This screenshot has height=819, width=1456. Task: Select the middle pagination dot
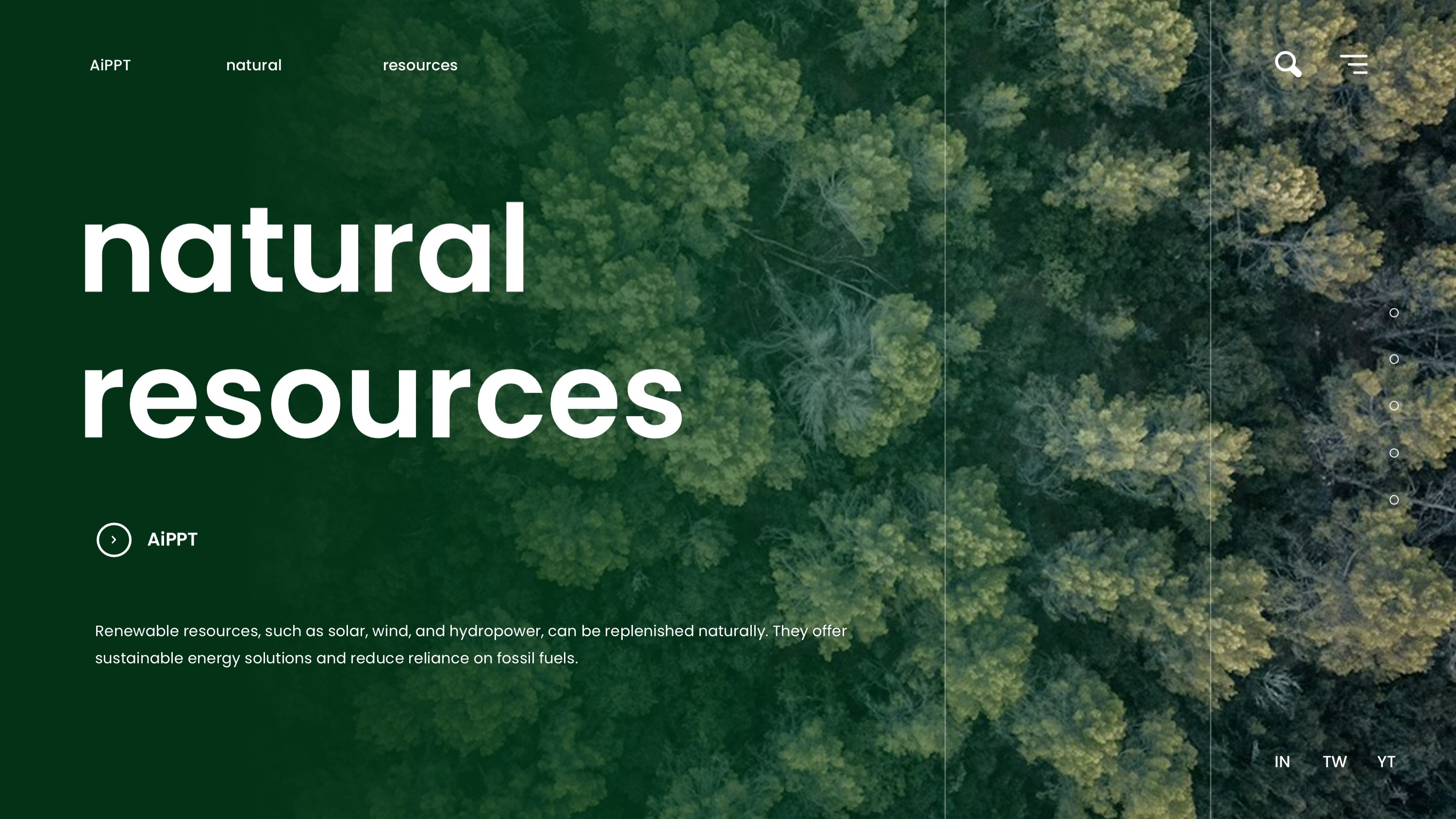coord(1394,406)
